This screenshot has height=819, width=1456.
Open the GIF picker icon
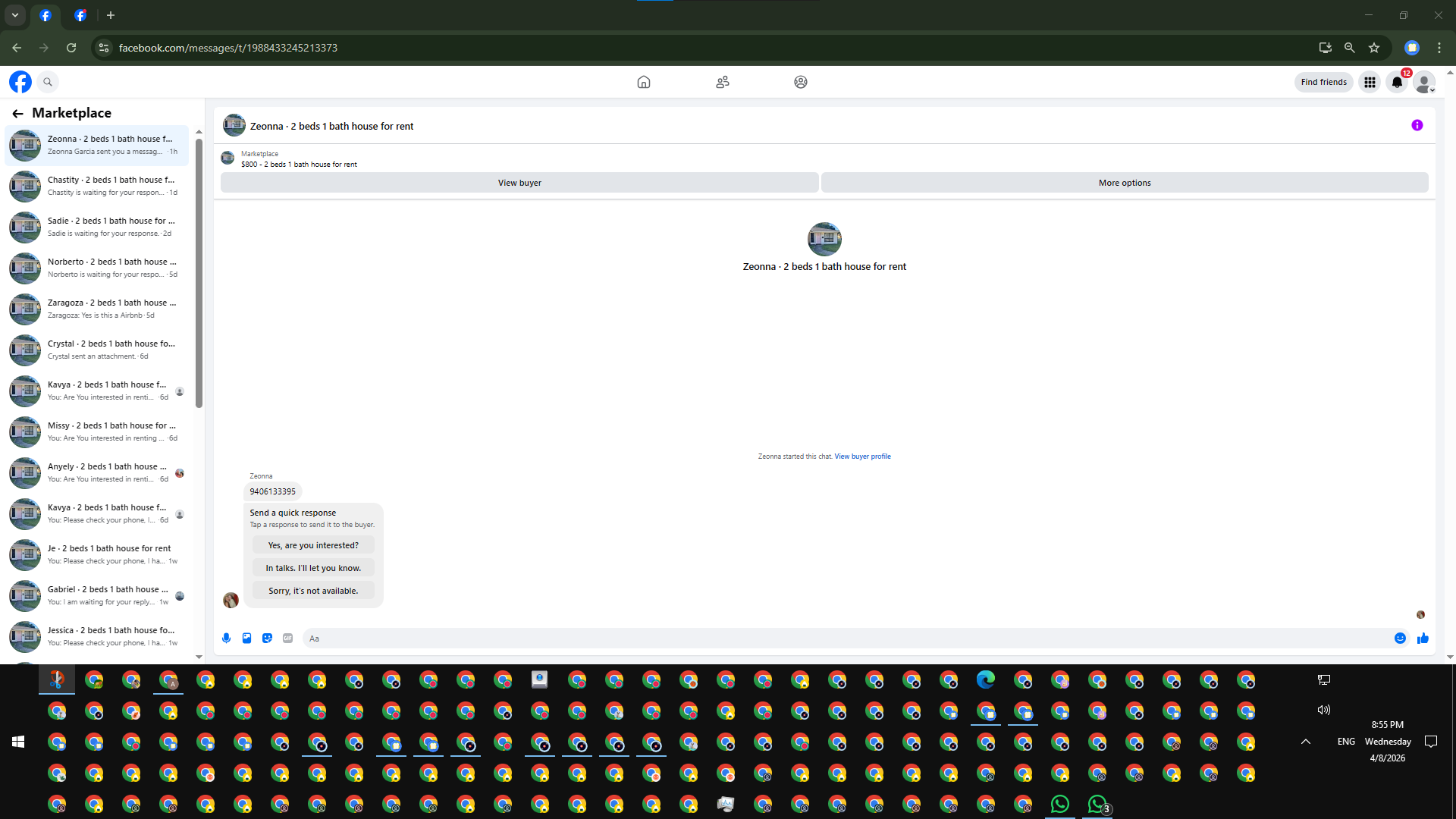click(x=287, y=639)
